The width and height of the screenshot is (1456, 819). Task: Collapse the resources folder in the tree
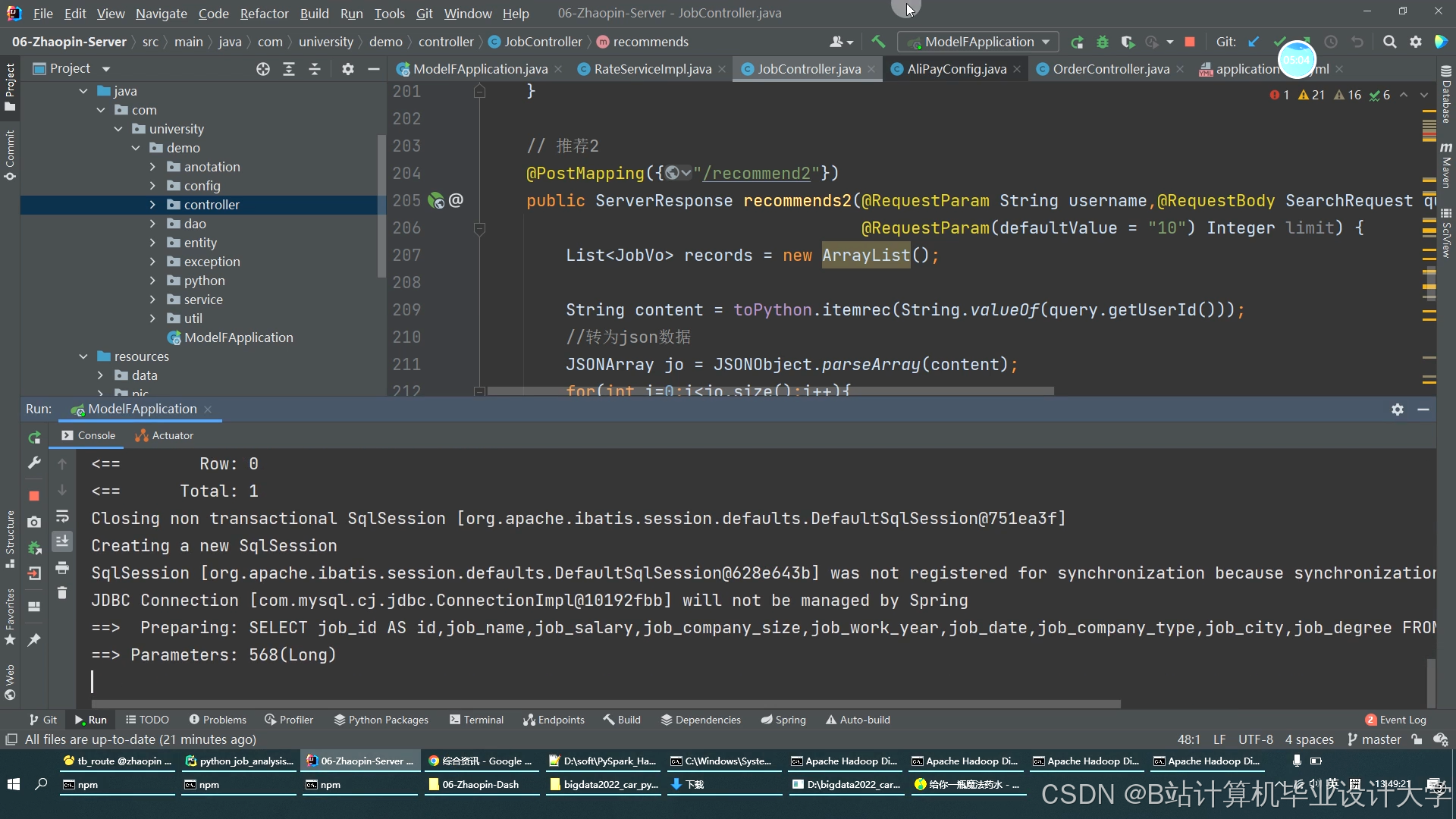(x=83, y=356)
